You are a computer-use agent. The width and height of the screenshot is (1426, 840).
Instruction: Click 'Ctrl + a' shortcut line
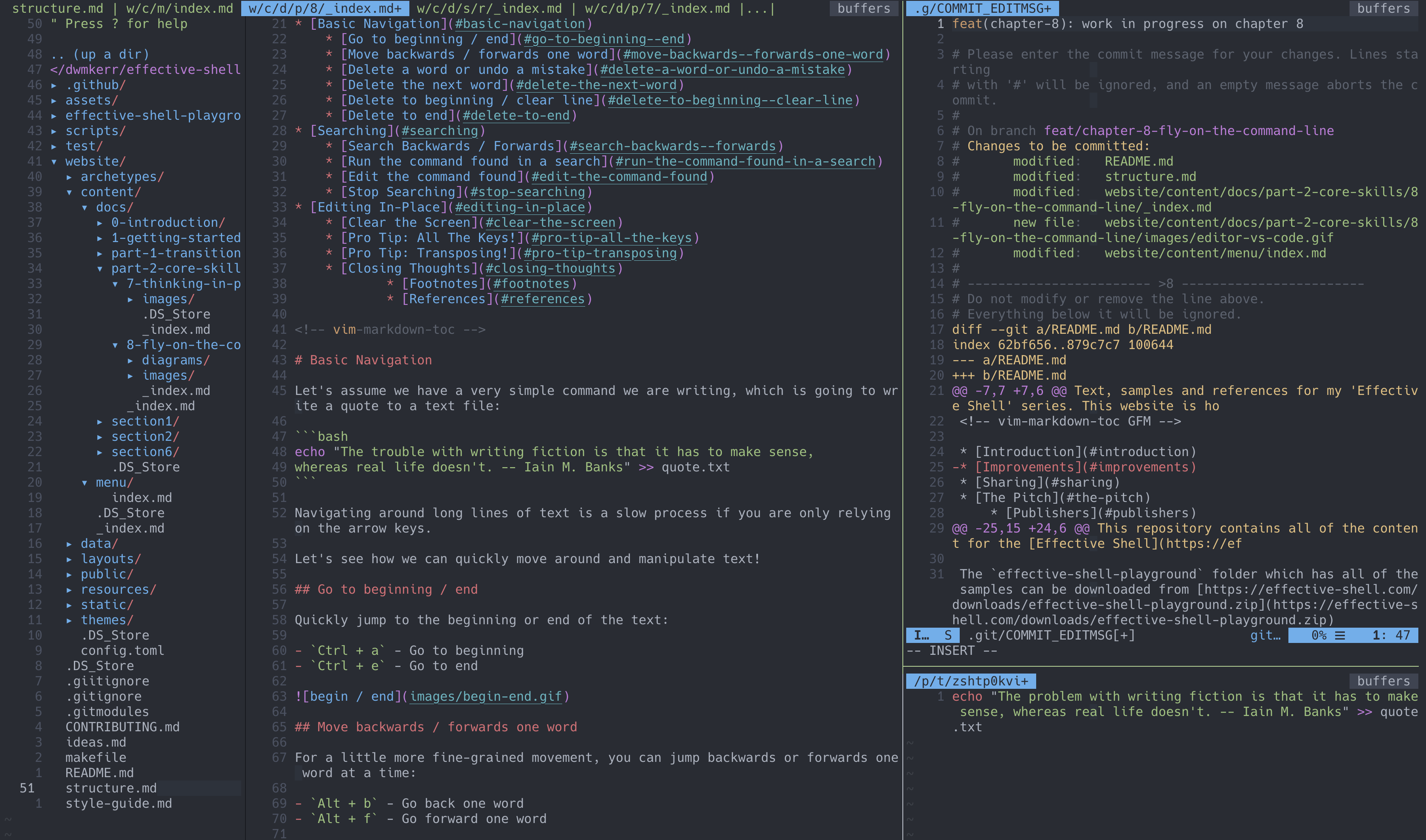[x=409, y=650]
